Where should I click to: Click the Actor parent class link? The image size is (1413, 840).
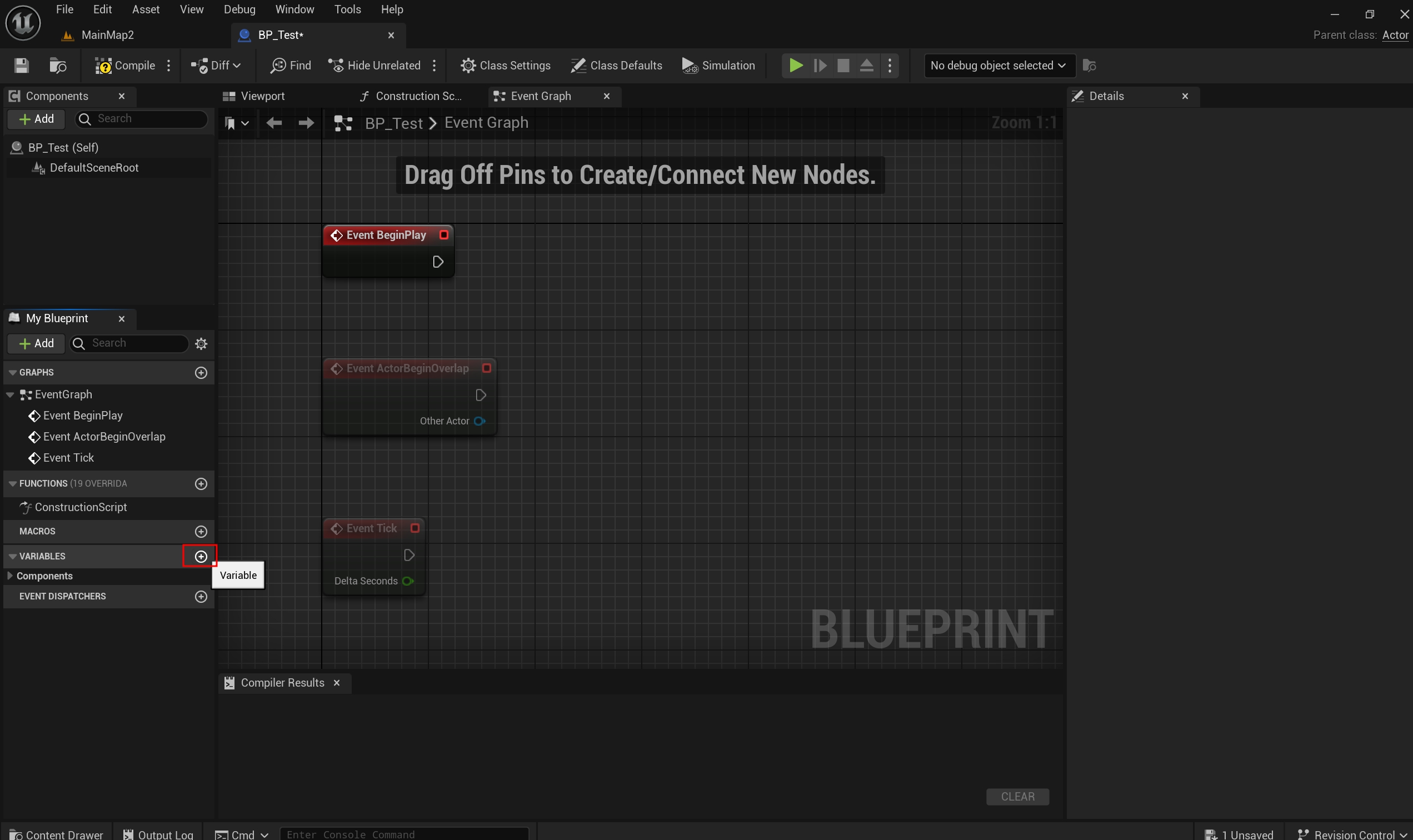[x=1395, y=35]
